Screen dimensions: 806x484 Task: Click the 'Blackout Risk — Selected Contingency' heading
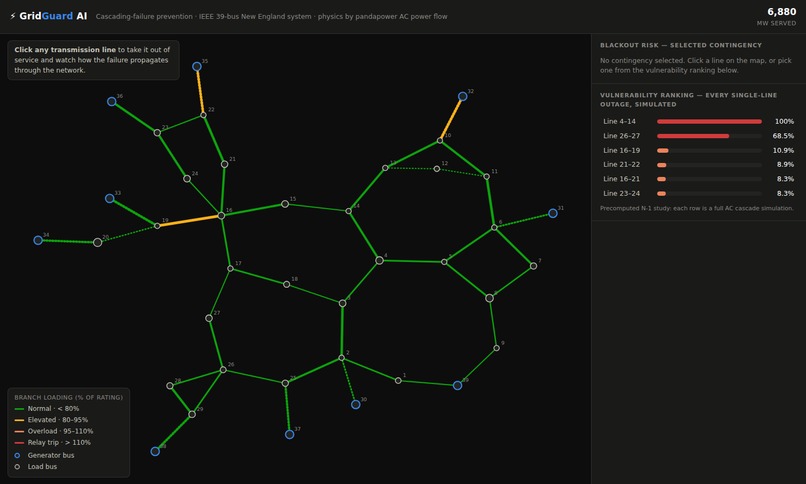pos(681,45)
